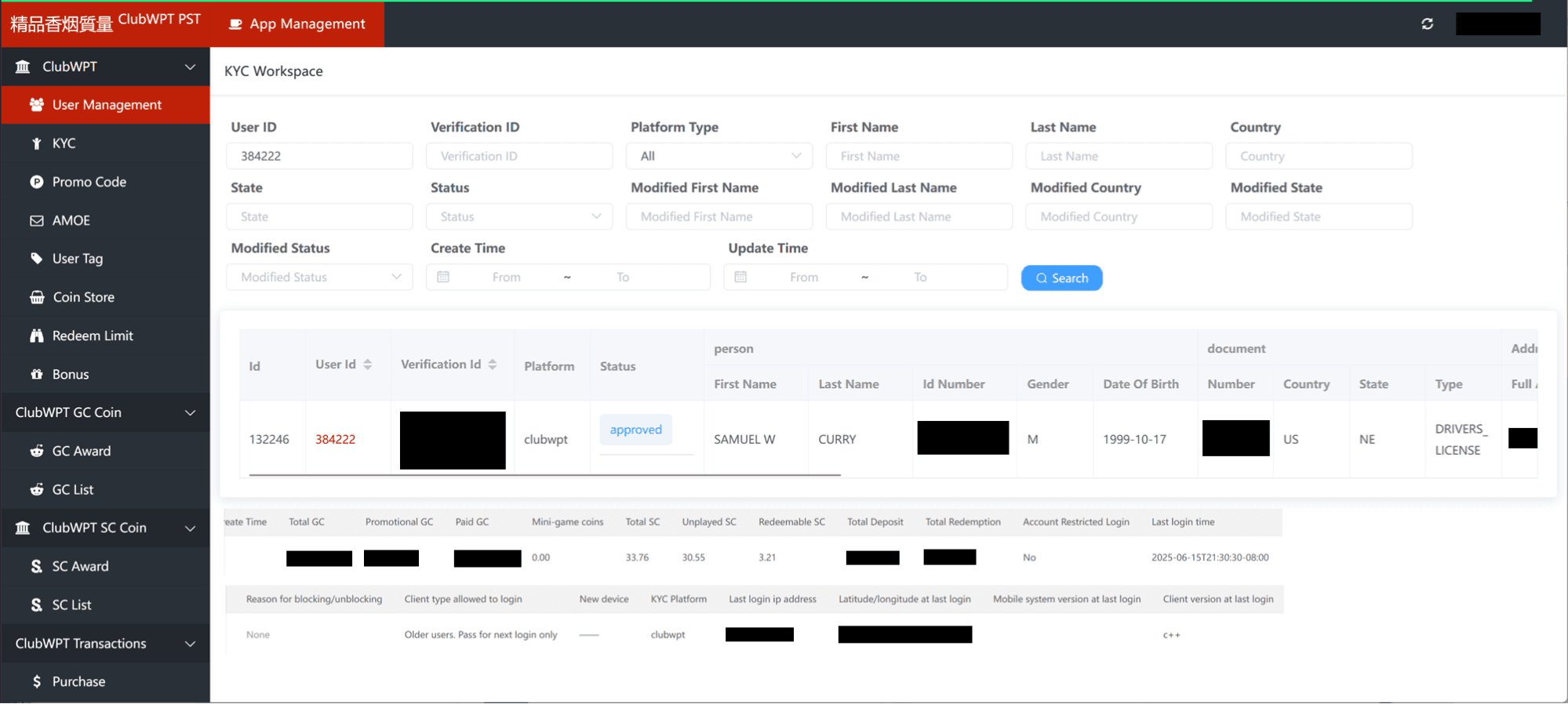Open the Platform Type dropdown
1568x704 pixels.
(719, 156)
